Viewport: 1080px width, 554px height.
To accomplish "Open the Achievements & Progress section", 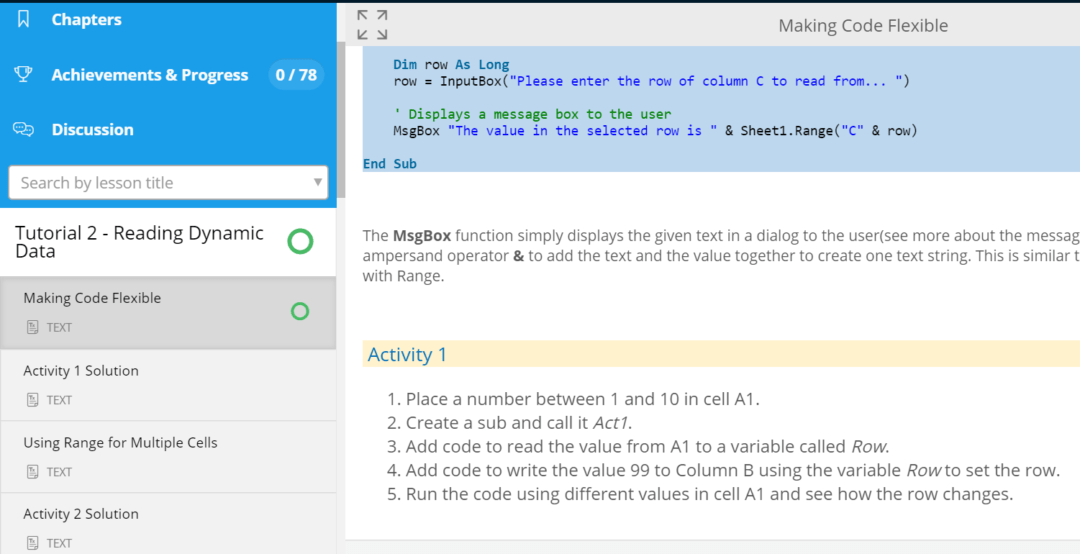I will [150, 75].
